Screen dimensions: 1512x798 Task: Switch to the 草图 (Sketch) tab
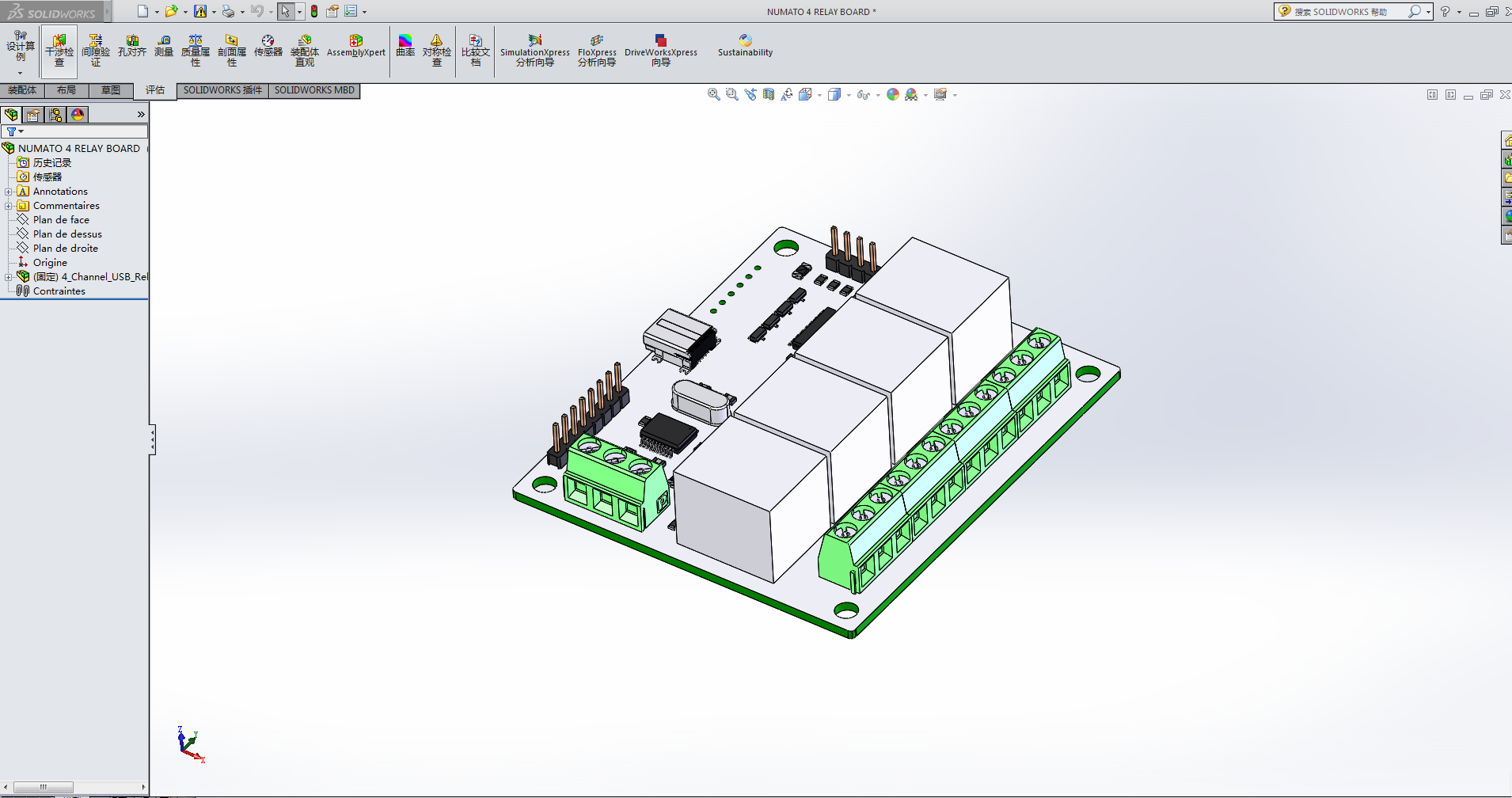coord(111,90)
